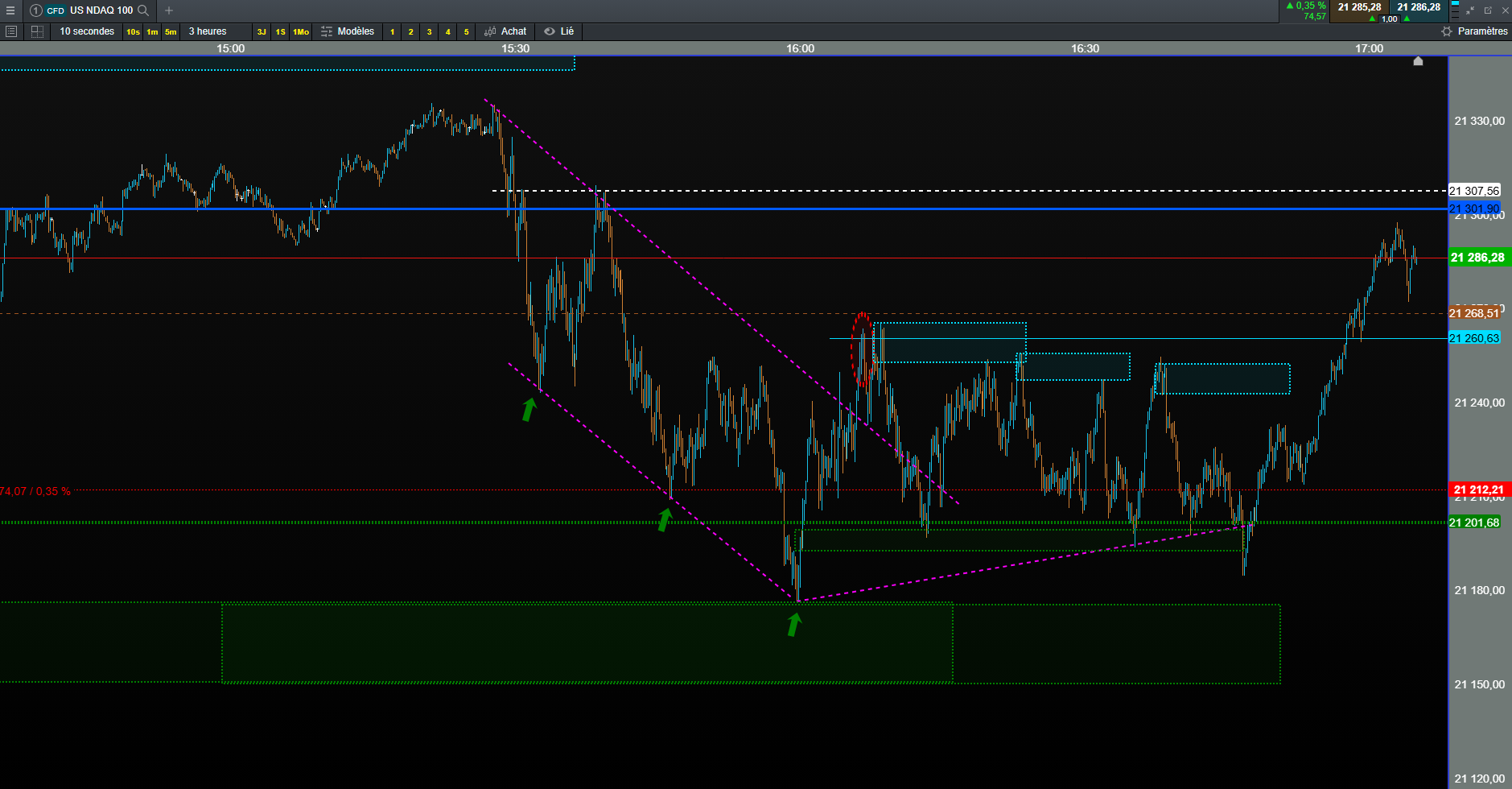This screenshot has width=1512, height=789.
Task: Open Paramètres gear settings
Action: tap(1447, 31)
